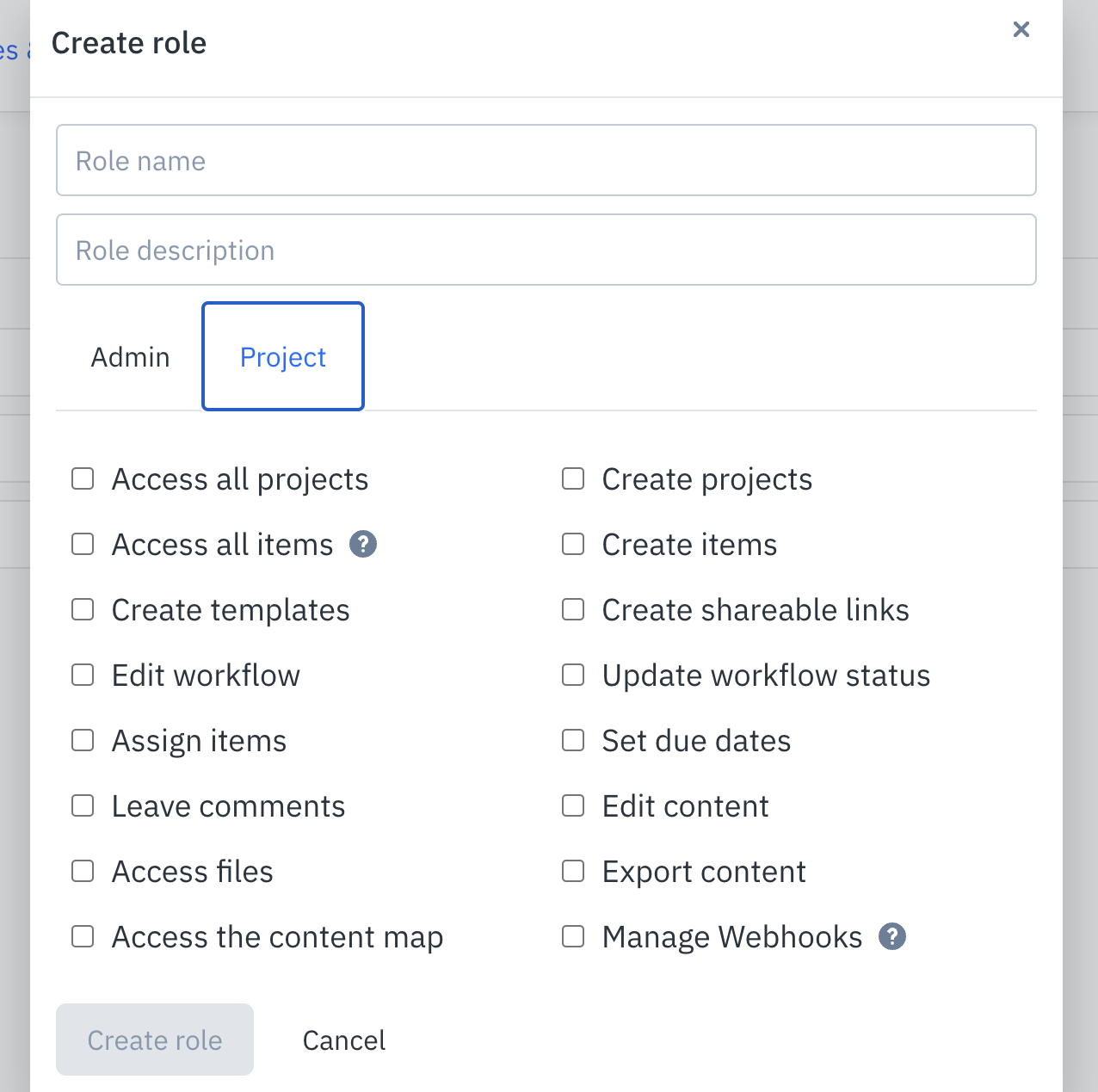Check Create shareable links
1098x1092 pixels.
pyautogui.click(x=573, y=609)
